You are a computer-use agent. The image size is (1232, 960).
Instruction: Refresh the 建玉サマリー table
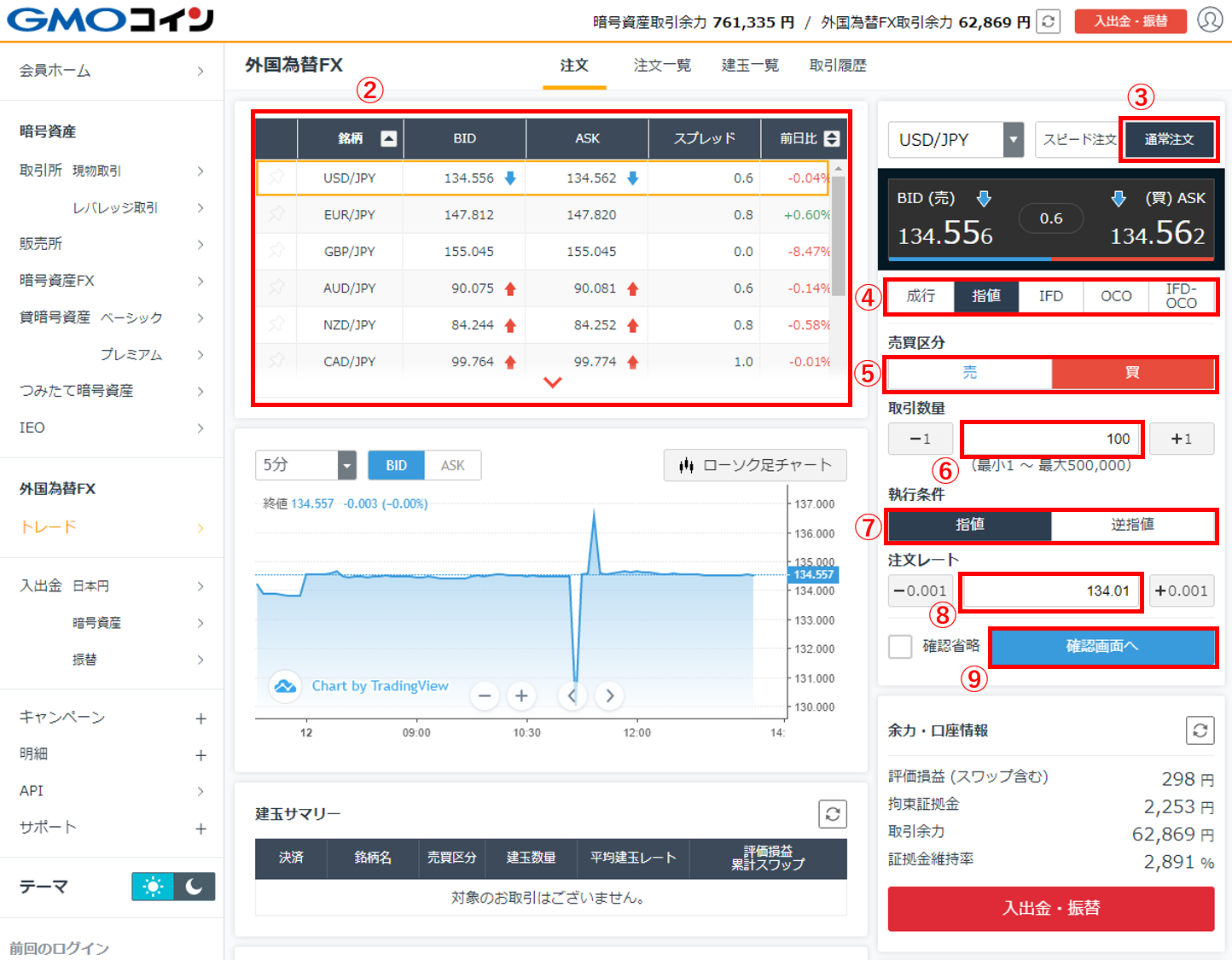833,814
